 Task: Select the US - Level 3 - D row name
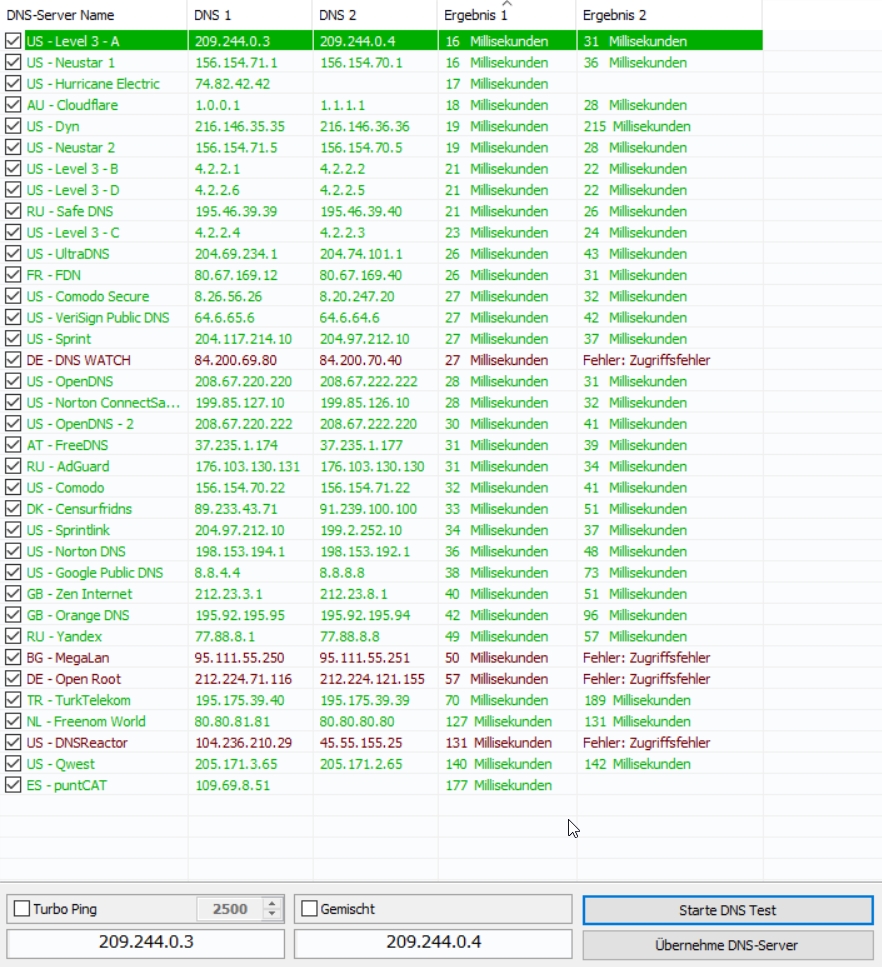pos(73,190)
